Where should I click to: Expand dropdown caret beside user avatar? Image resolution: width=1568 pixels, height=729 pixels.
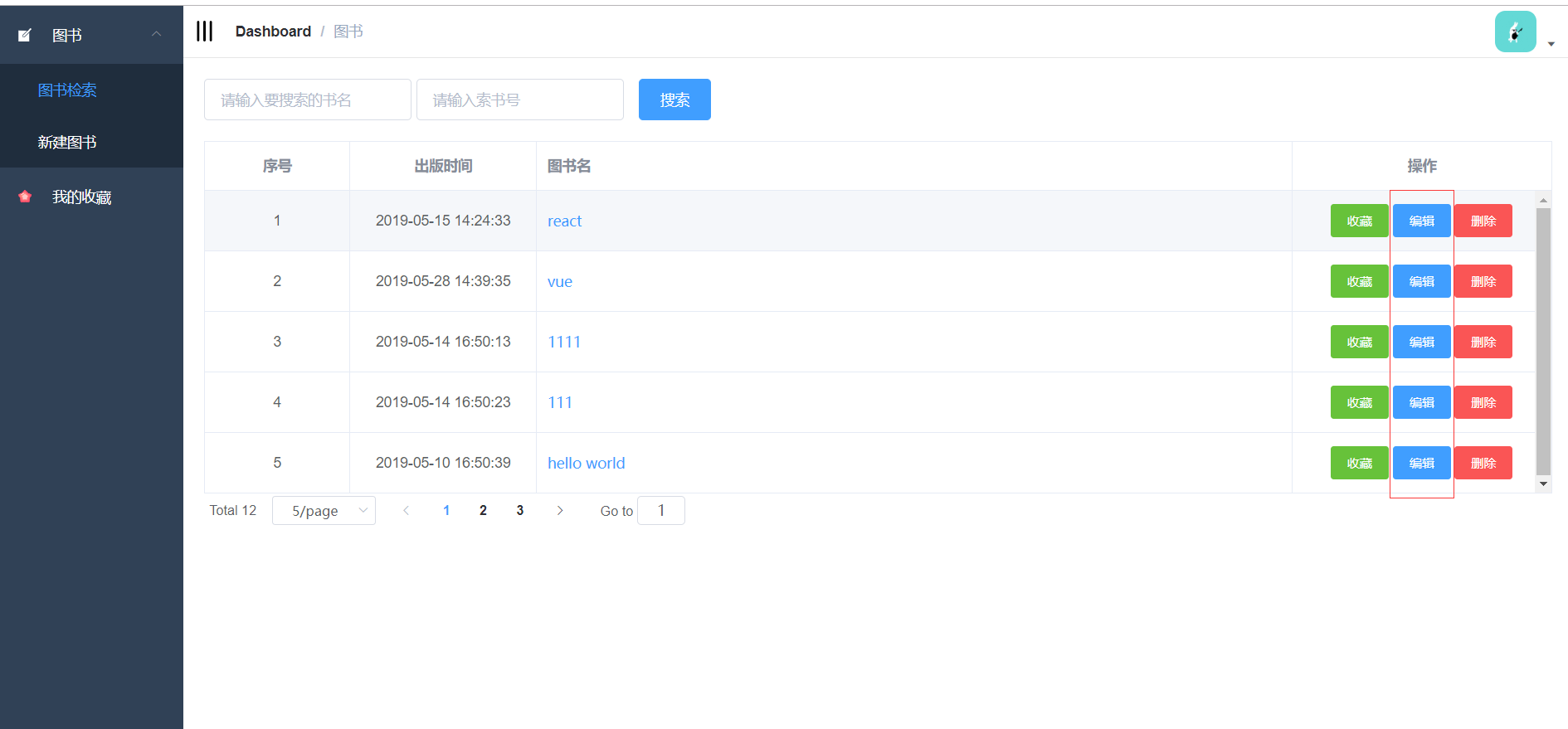point(1551,45)
